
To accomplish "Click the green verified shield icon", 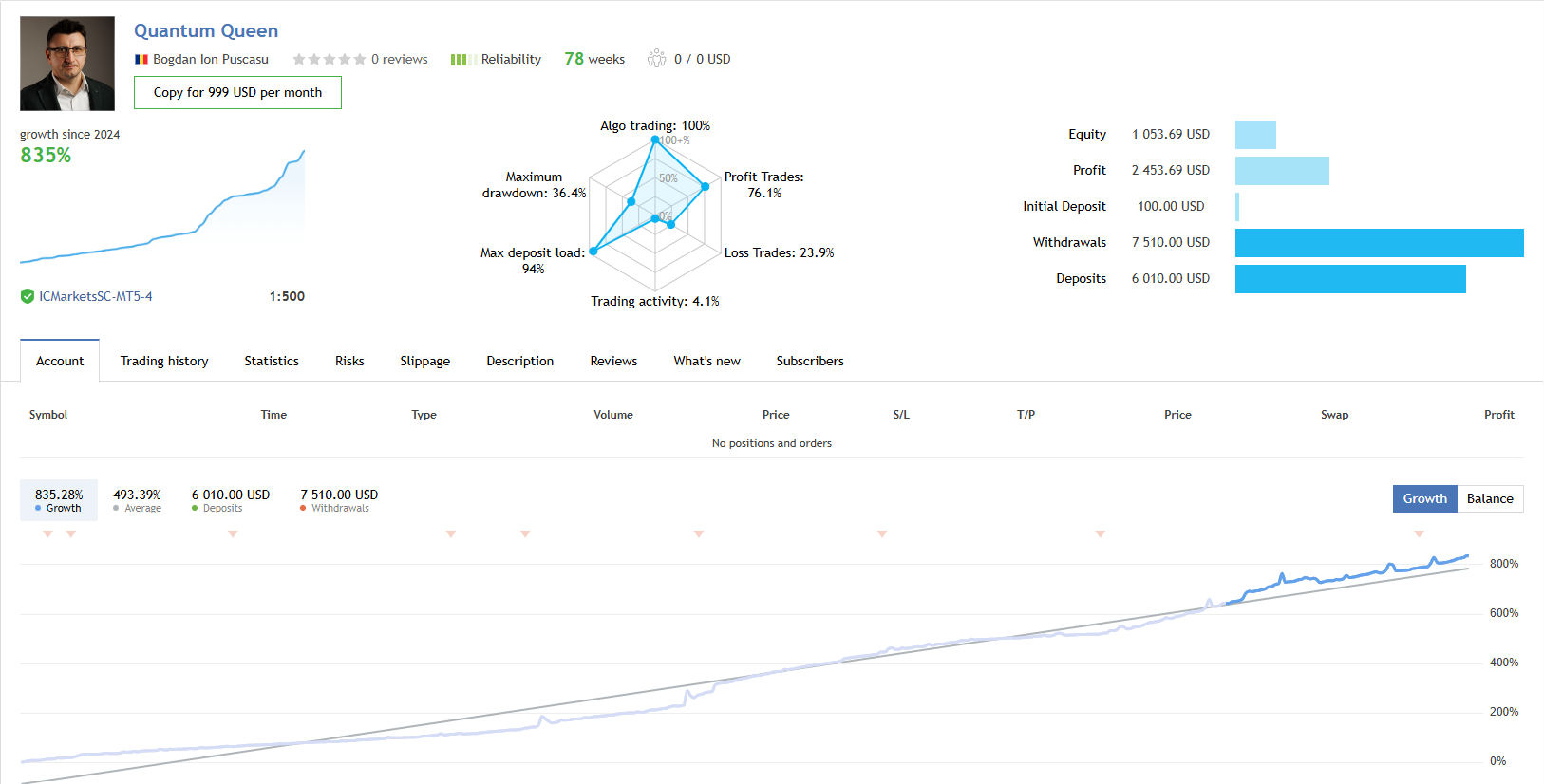I will pos(28,296).
